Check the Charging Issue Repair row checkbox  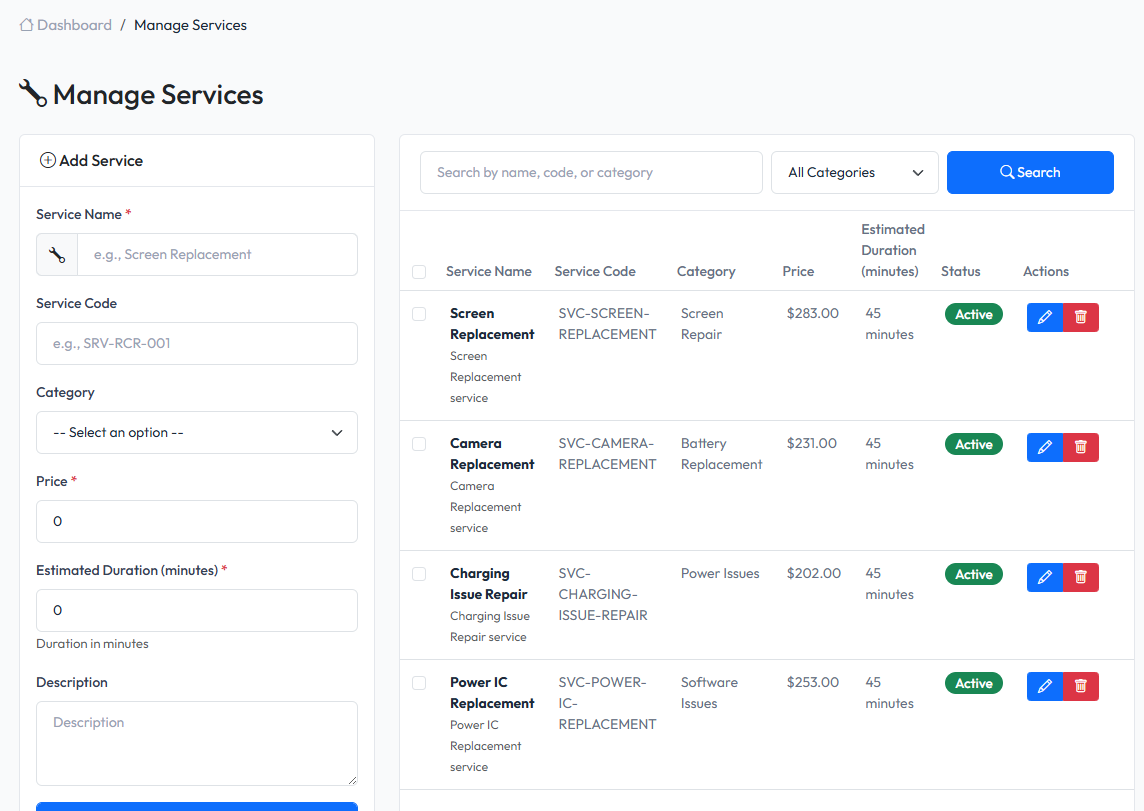[419, 573]
